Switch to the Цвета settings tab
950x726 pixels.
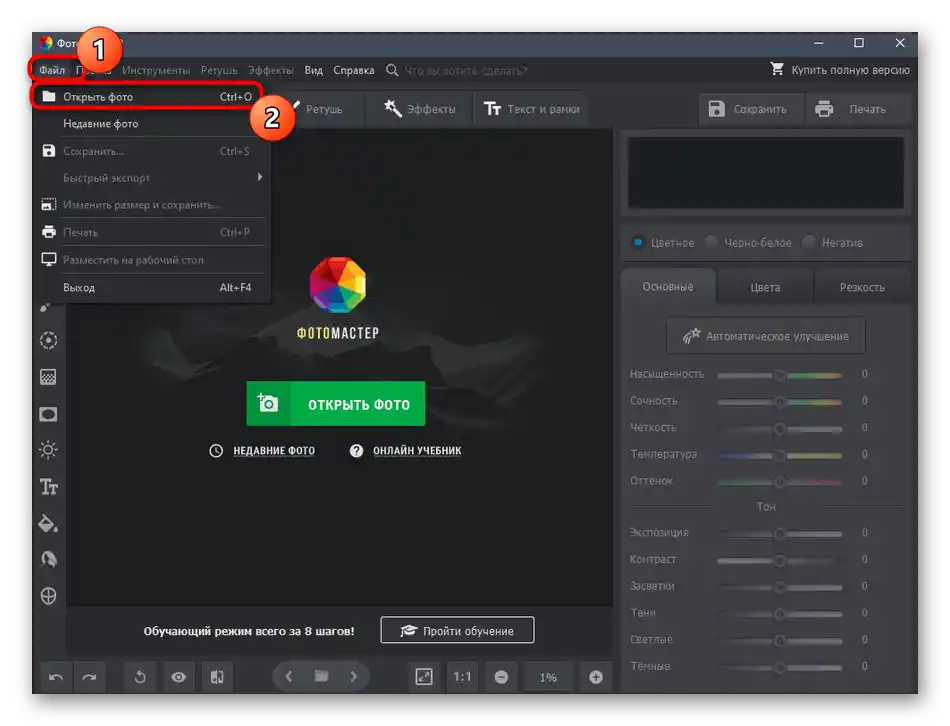[765, 287]
